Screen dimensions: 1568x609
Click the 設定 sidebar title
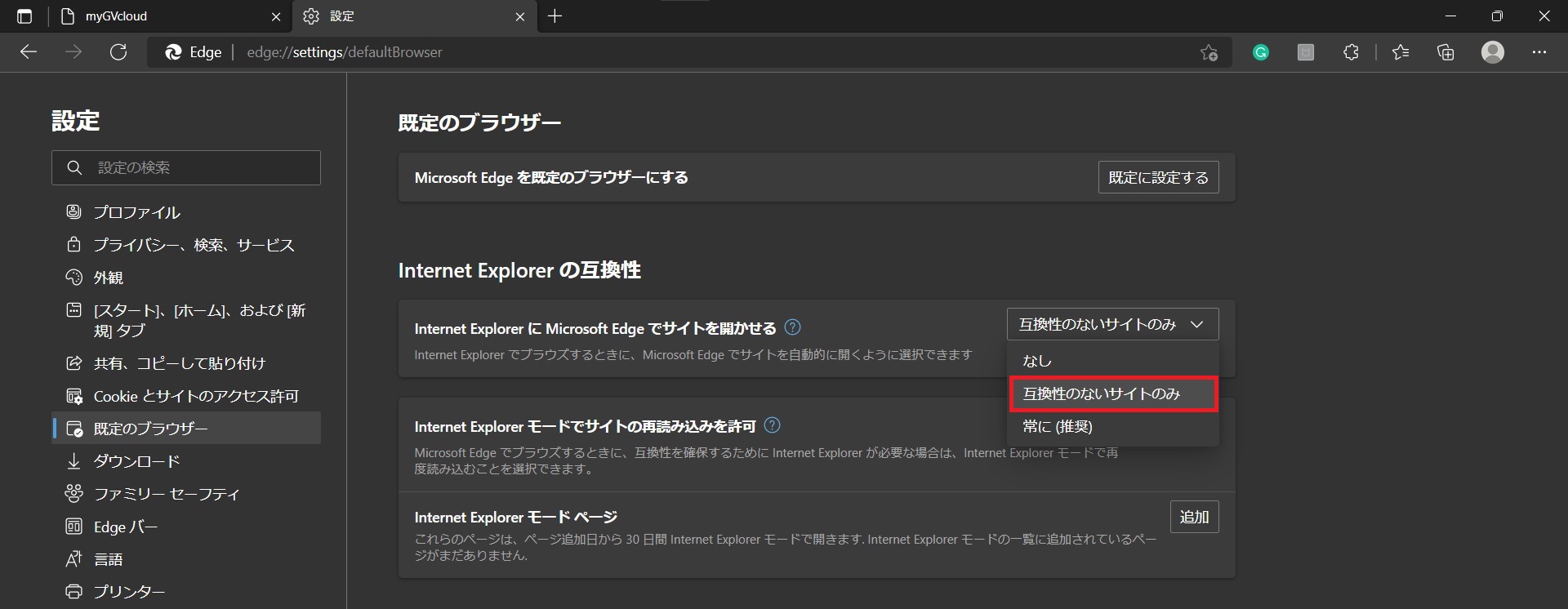pos(75,121)
